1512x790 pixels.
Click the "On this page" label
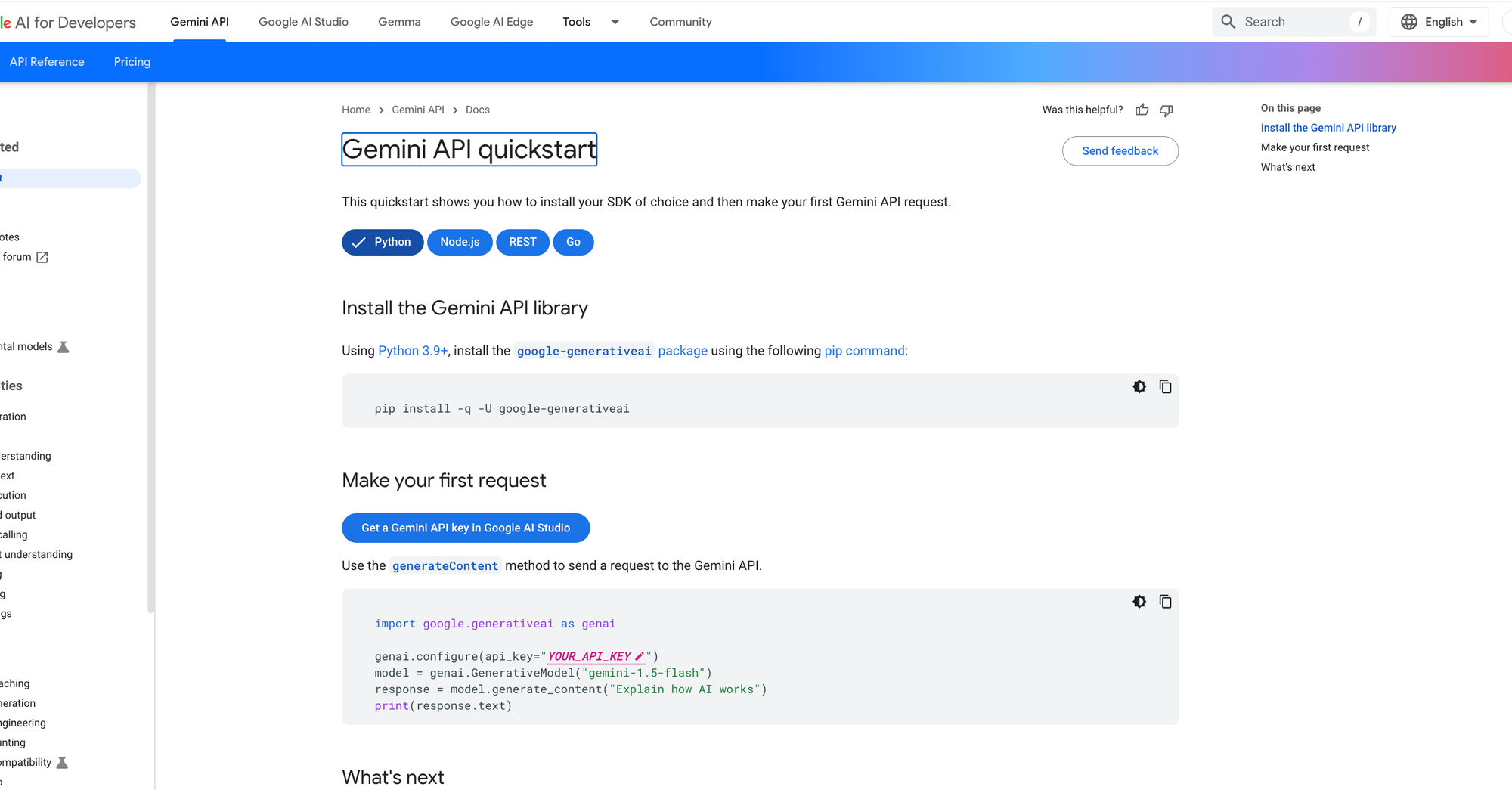(x=1290, y=108)
